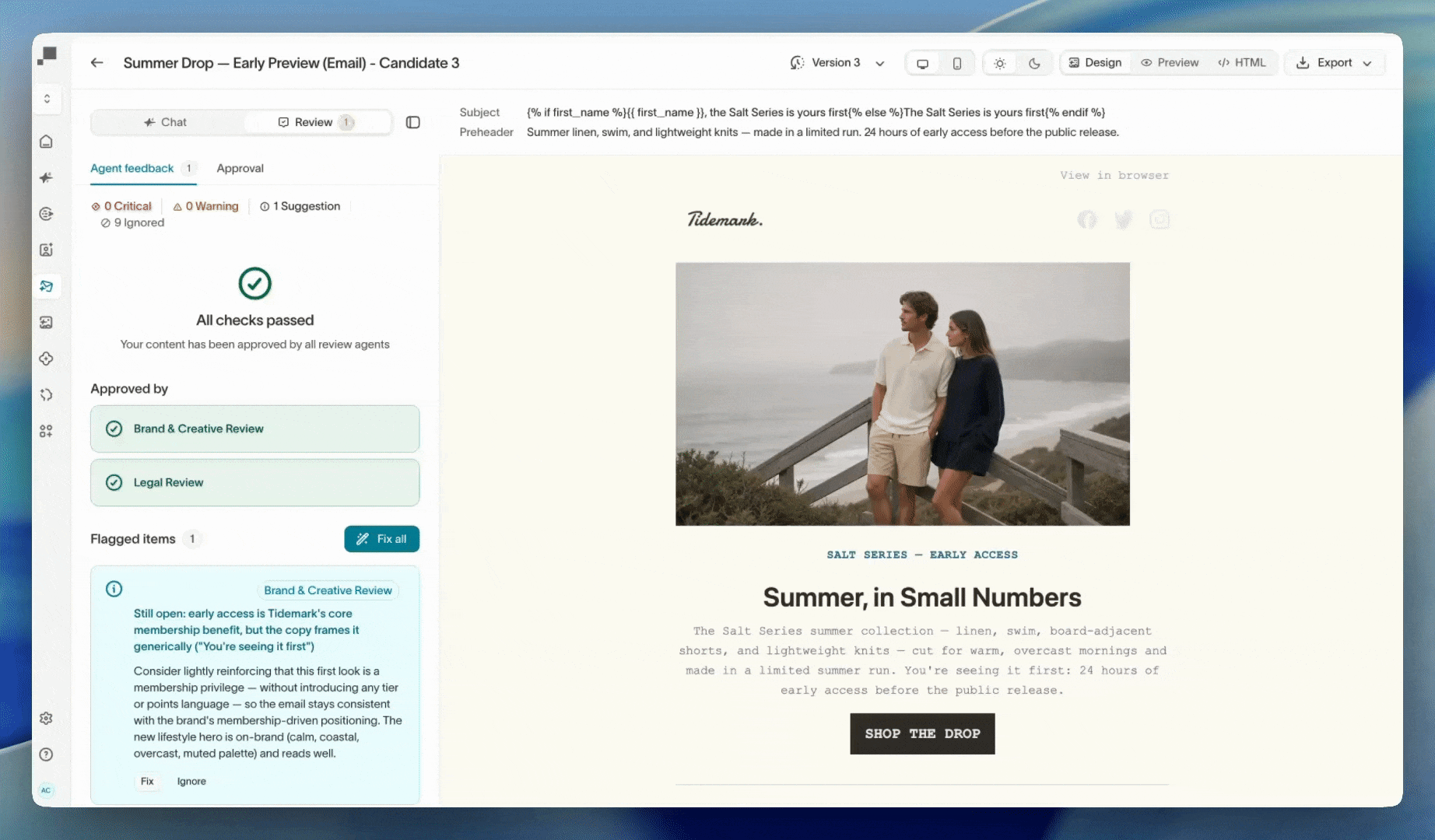Click the View in browser link
This screenshot has width=1435, height=840.
pyautogui.click(x=1114, y=175)
